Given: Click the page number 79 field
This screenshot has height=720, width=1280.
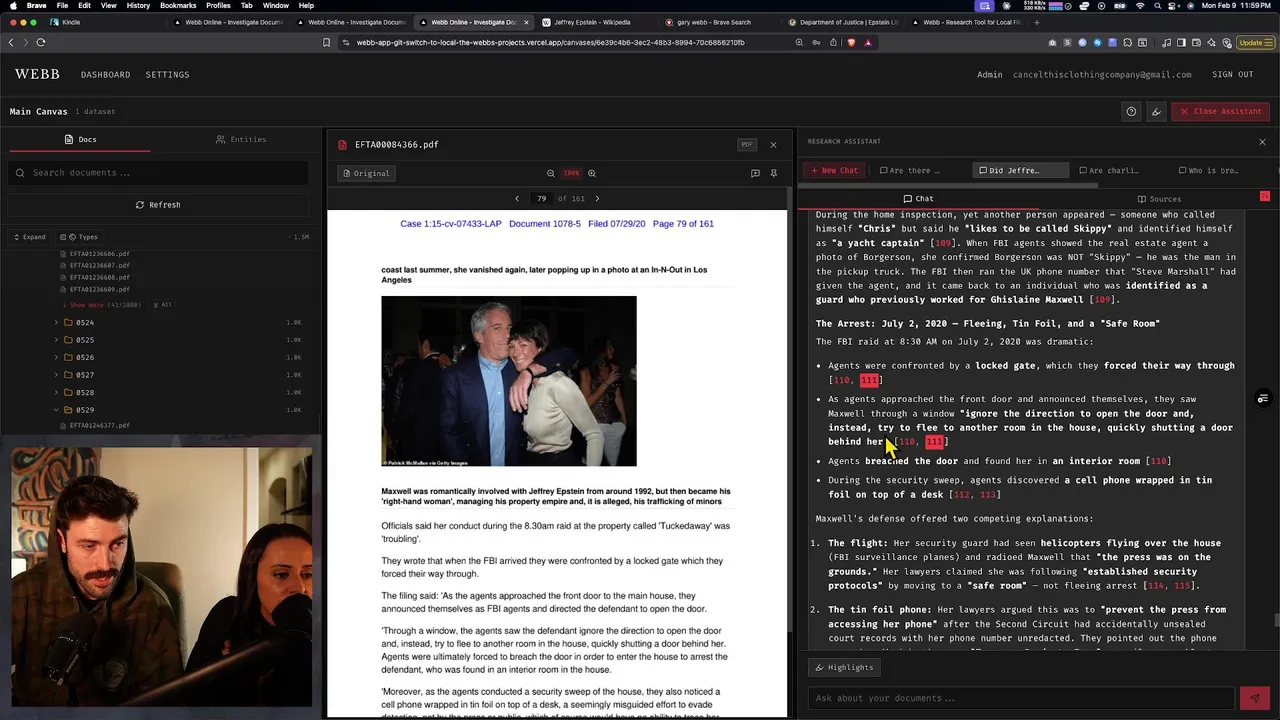Looking at the screenshot, I should 541,198.
